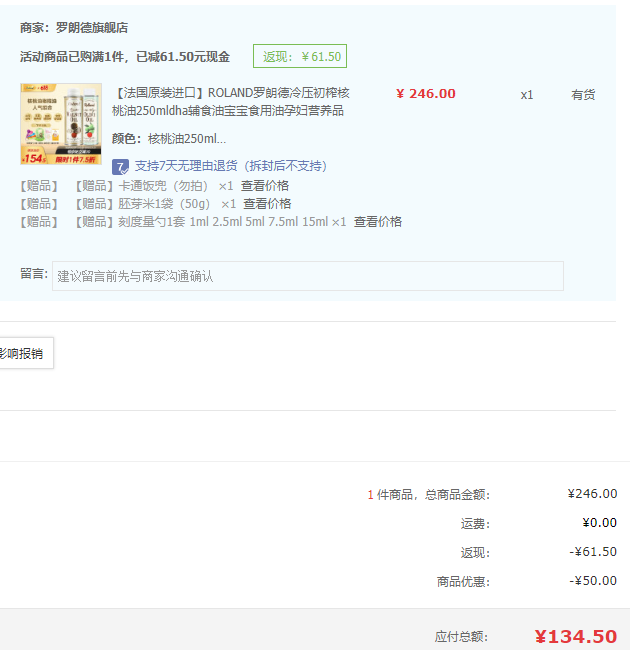
Task: Click the 返现：￥61.50 green badge
Action: point(300,56)
